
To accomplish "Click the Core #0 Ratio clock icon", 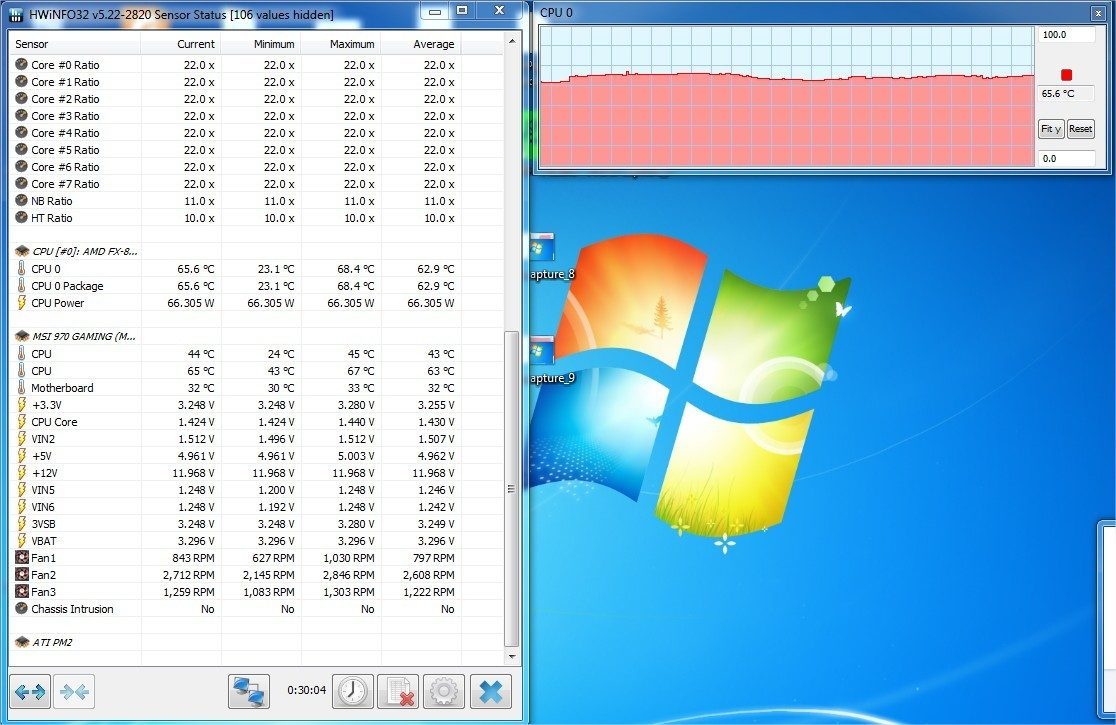I will point(21,65).
